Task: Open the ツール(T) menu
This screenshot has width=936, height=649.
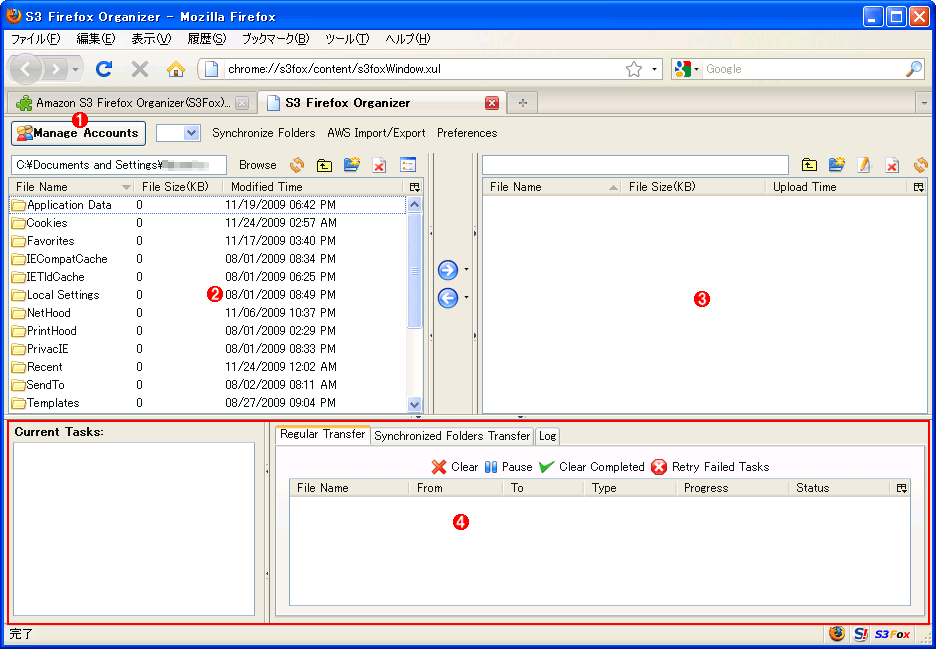Action: coord(347,39)
